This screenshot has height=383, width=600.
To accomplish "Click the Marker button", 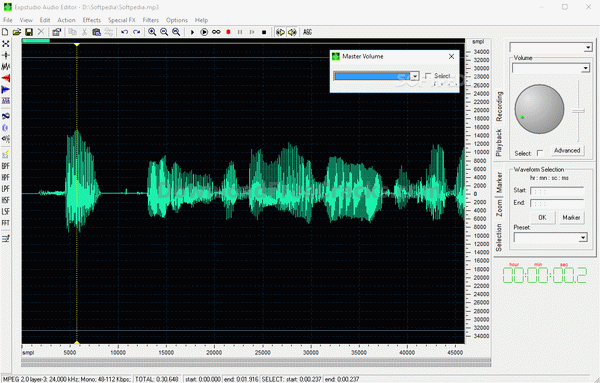I will (x=571, y=217).
